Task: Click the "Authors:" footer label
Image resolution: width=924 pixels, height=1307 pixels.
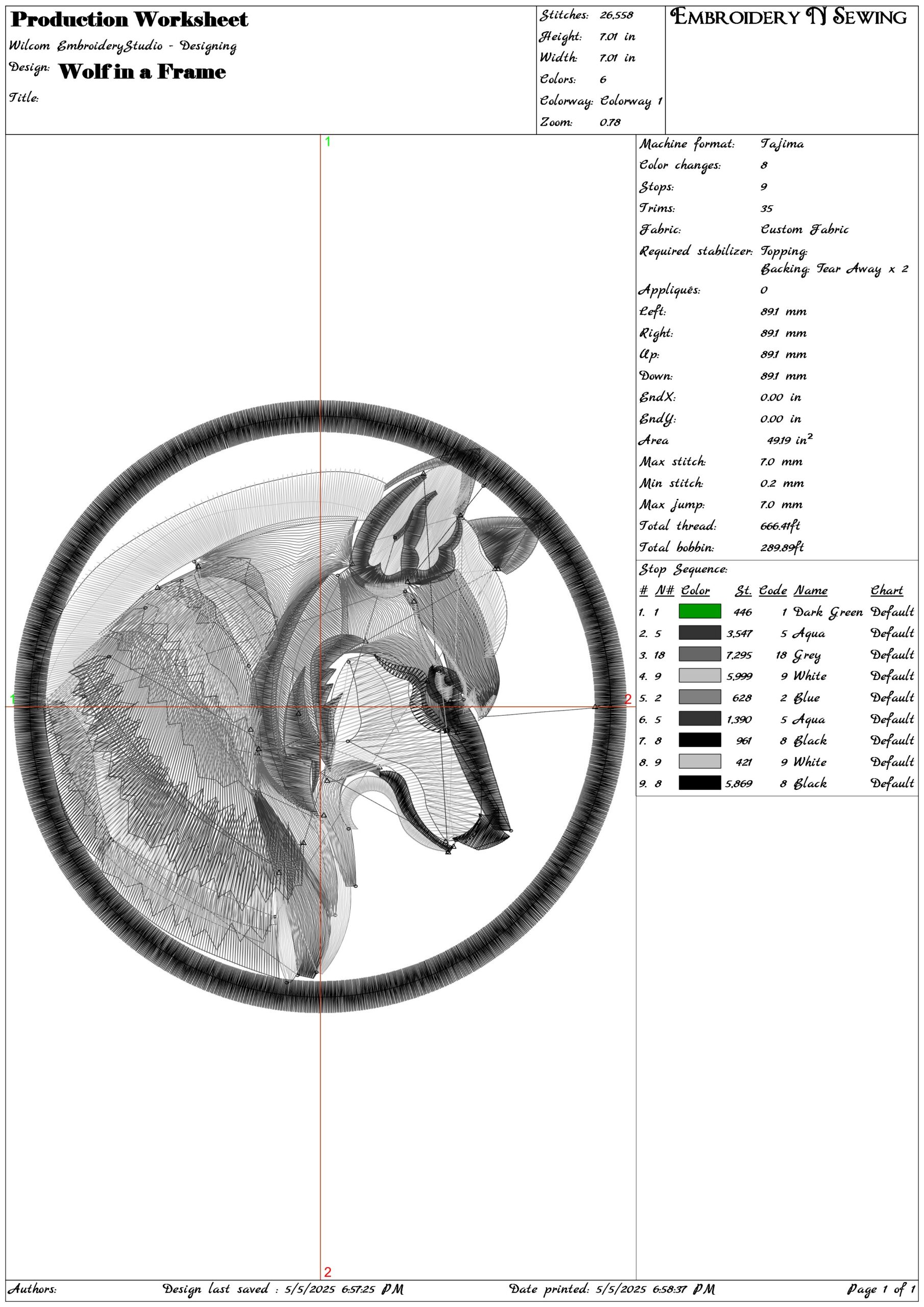Action: coord(32,1288)
